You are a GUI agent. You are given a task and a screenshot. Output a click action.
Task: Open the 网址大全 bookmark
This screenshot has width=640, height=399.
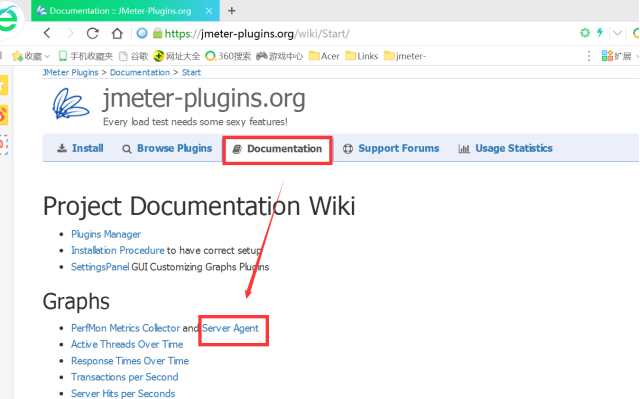click(x=177, y=56)
